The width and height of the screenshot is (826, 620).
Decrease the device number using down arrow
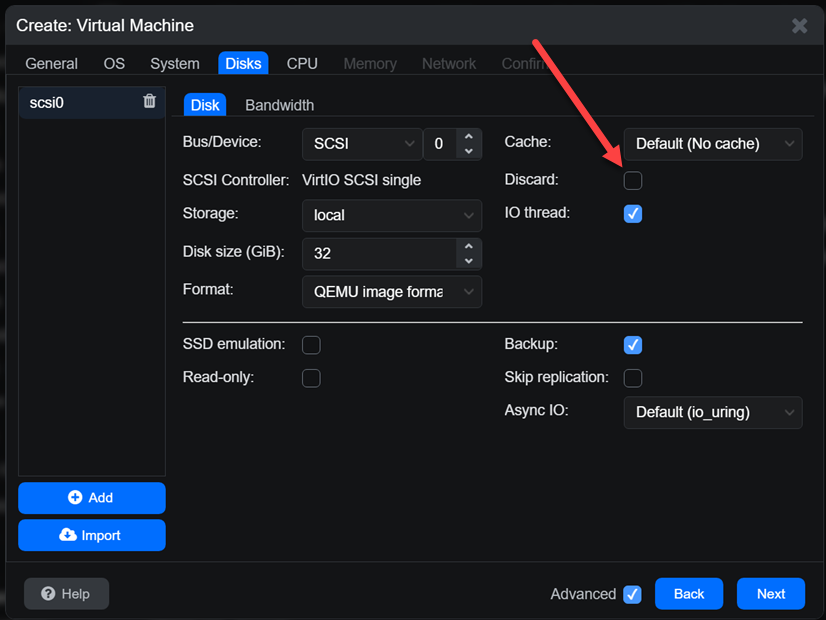pyautogui.click(x=468, y=151)
